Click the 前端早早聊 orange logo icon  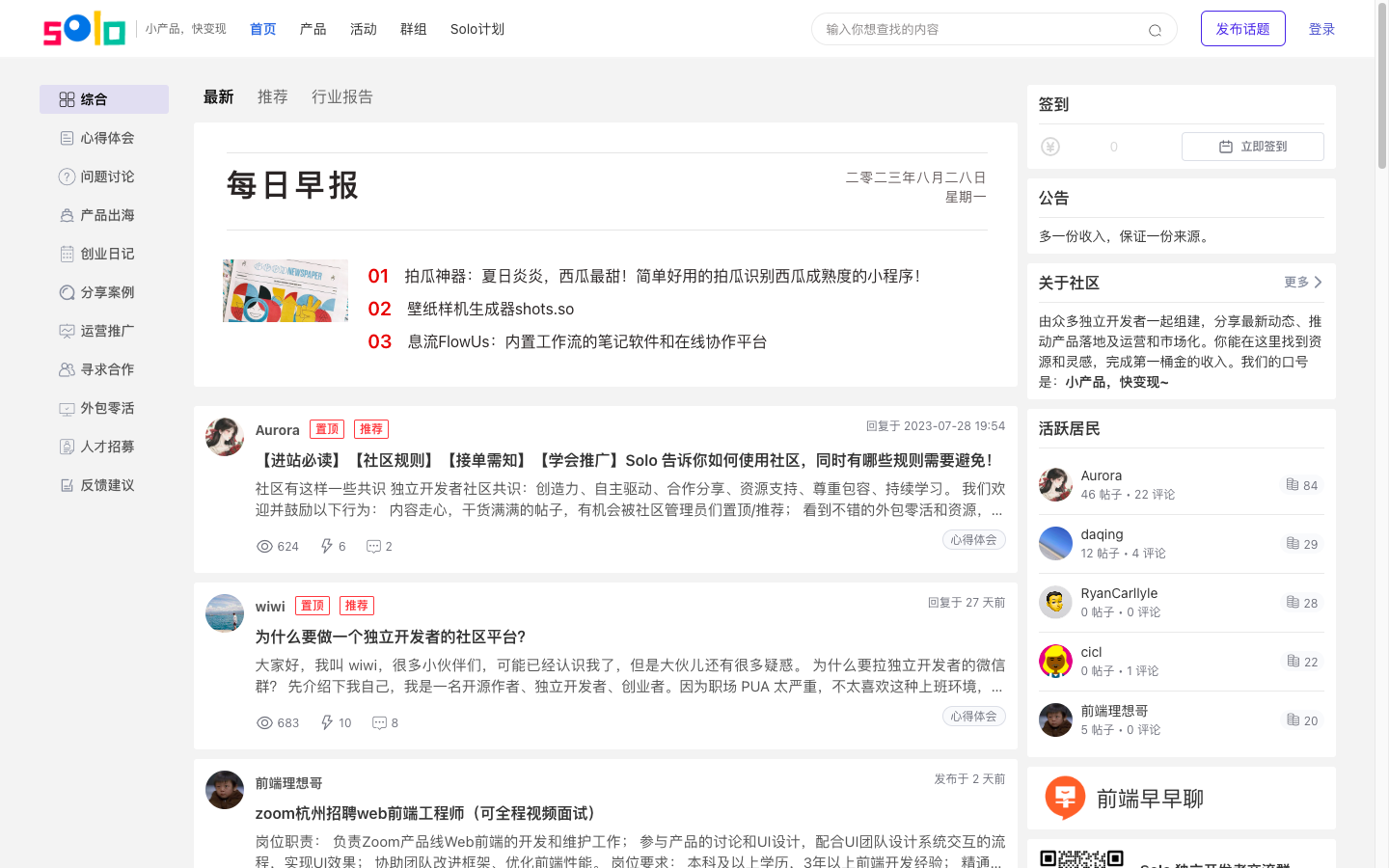coord(1065,798)
